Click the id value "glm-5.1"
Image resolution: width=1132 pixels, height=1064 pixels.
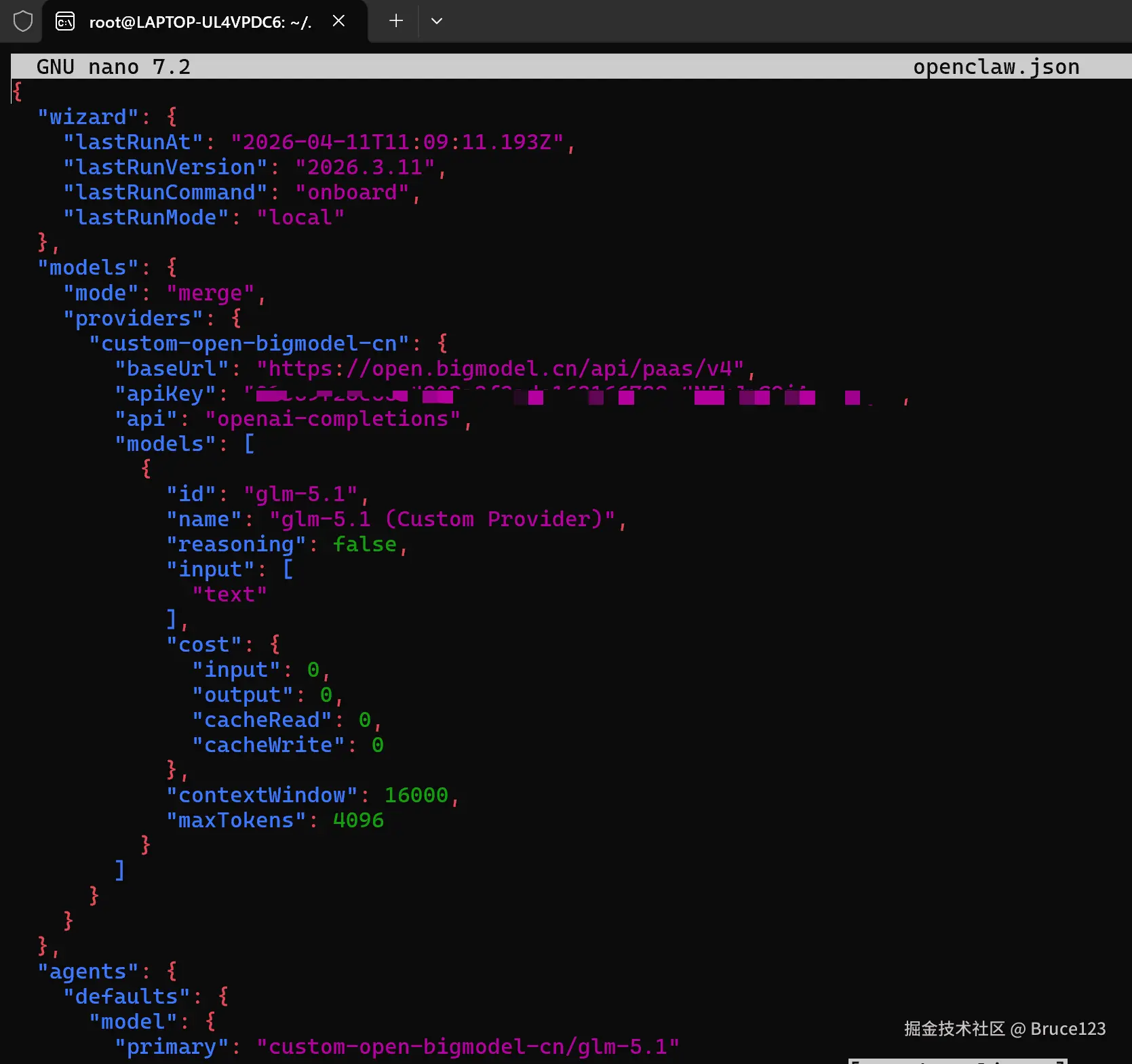tap(300, 494)
